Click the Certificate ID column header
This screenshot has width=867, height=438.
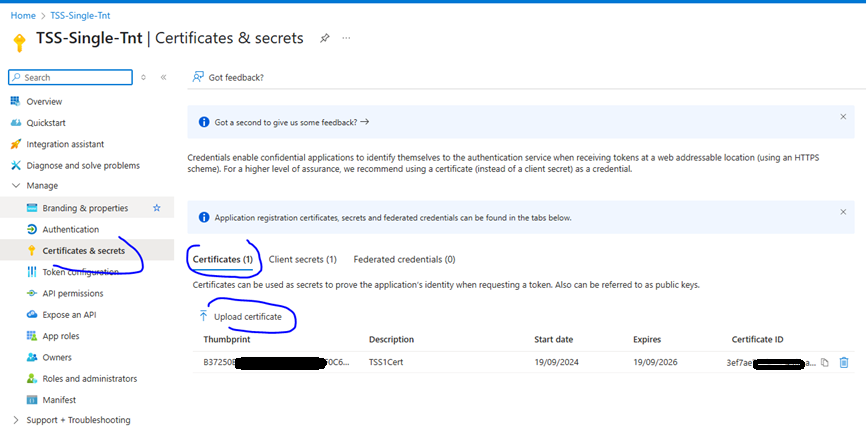757,340
